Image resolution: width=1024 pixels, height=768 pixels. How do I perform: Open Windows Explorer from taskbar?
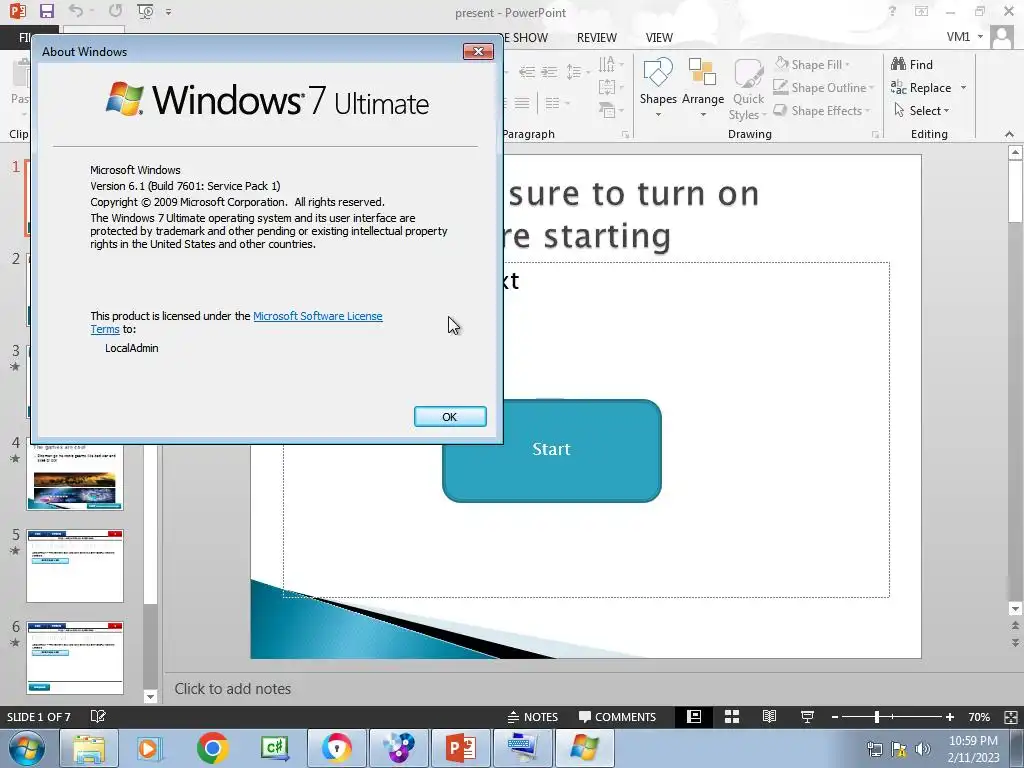[x=89, y=748]
